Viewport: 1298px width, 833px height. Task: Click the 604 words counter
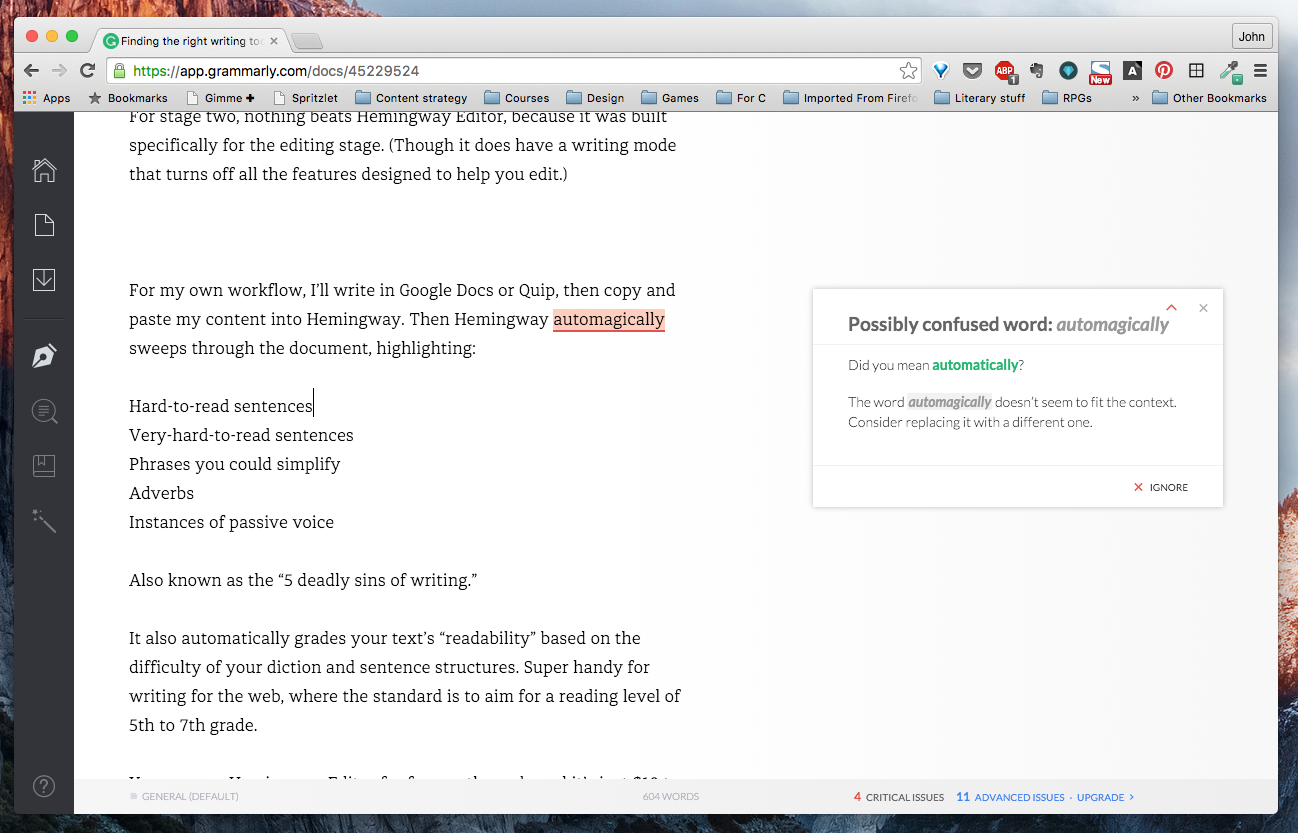(670, 797)
